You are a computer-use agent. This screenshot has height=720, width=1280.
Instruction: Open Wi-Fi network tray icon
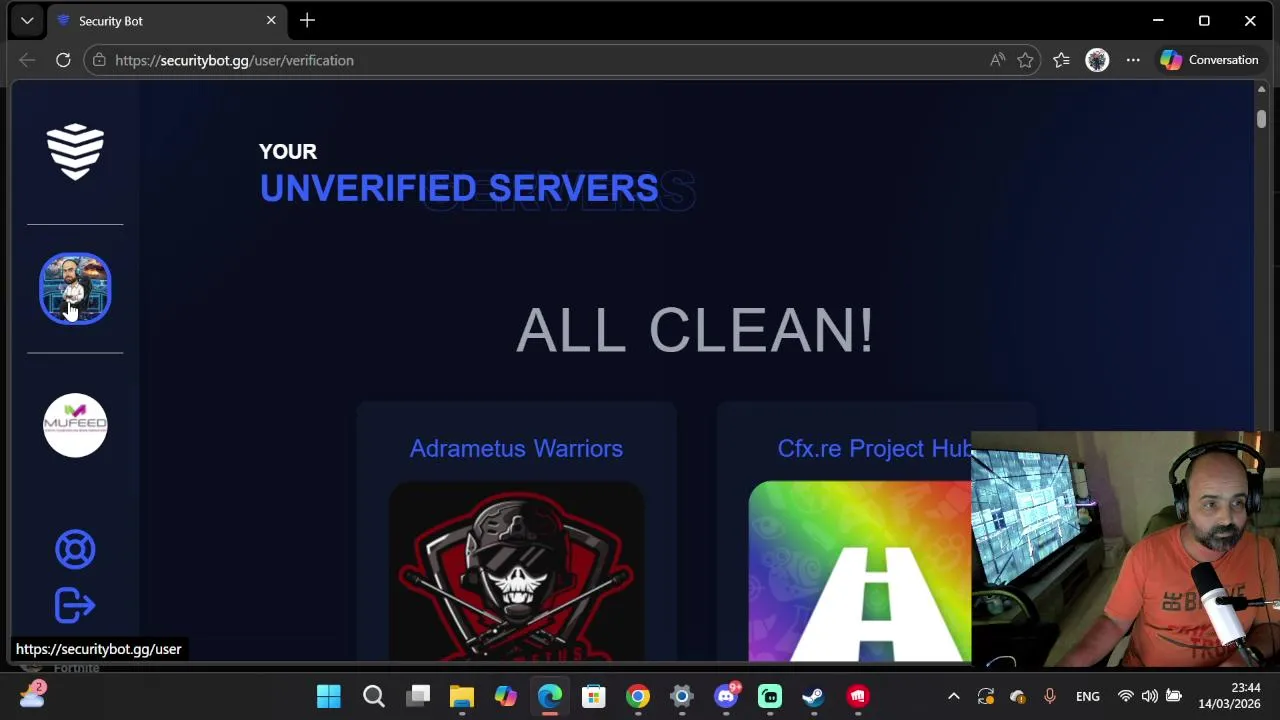(1126, 696)
